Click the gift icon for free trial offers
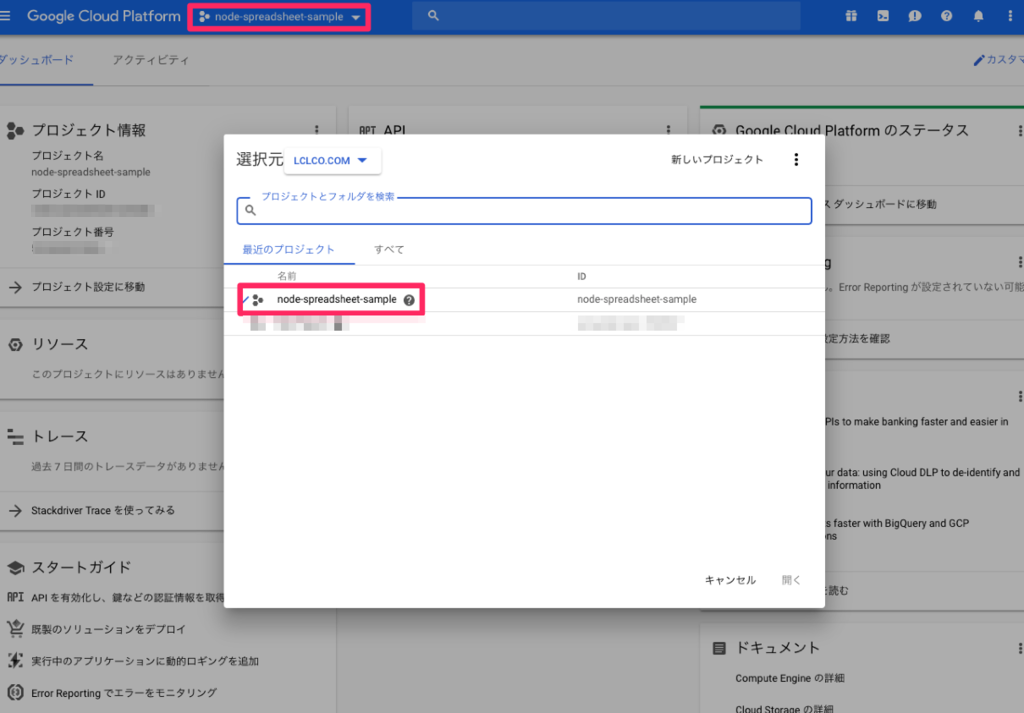 coord(852,15)
